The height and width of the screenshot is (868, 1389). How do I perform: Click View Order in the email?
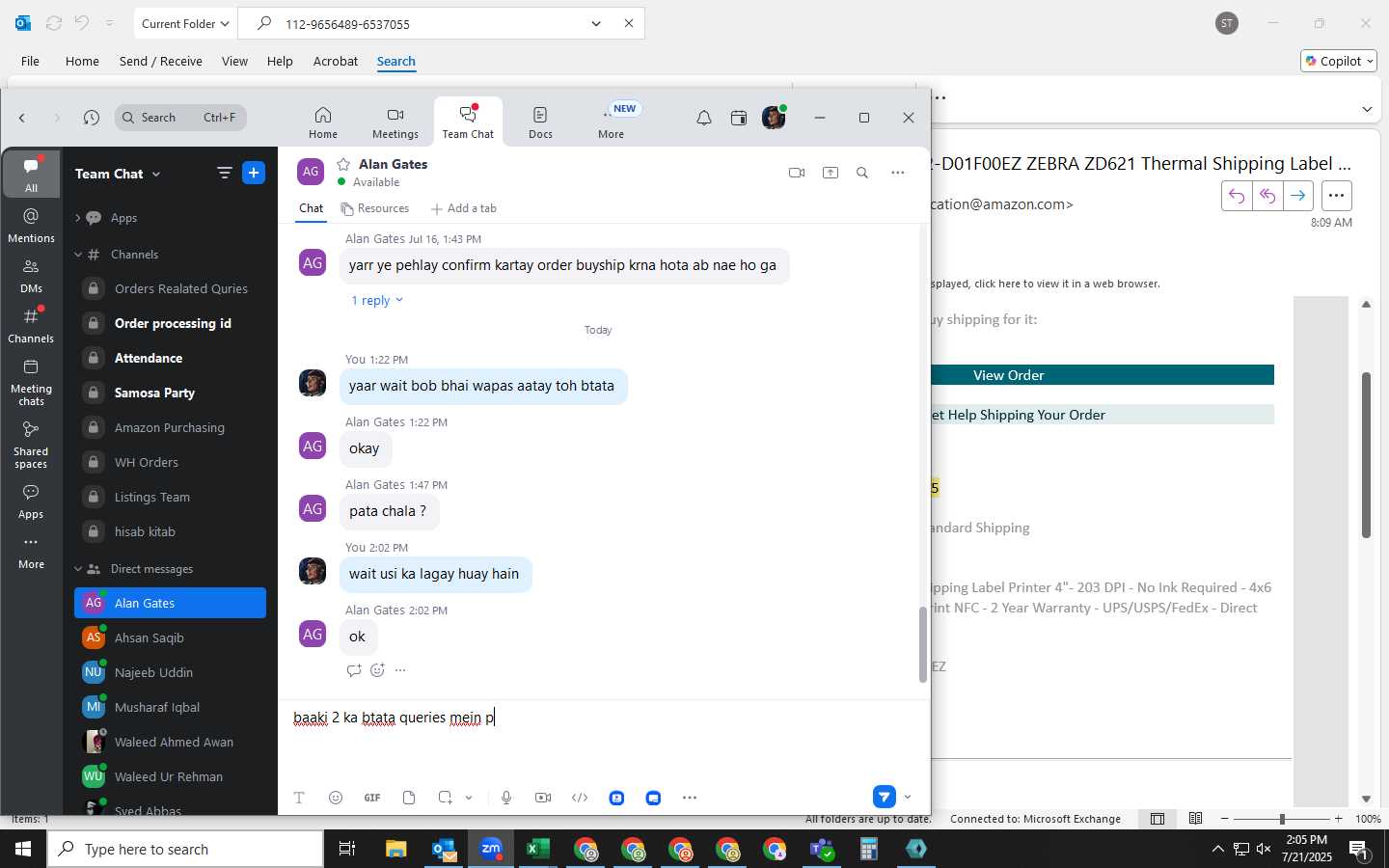coord(1009,375)
